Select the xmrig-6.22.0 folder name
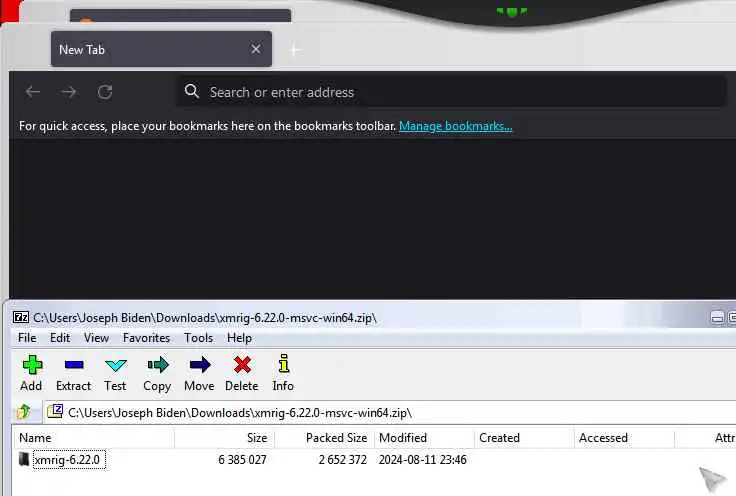This screenshot has width=736, height=496. tap(67, 459)
